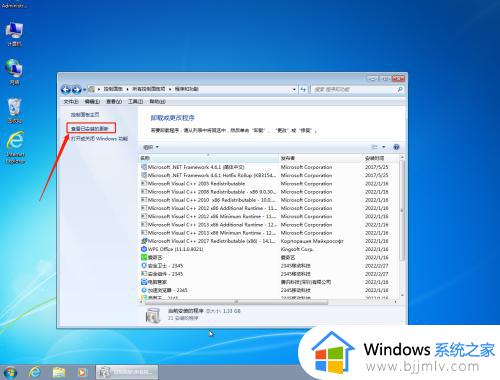Click the blue help icon
The image size is (500, 380).
396,147
